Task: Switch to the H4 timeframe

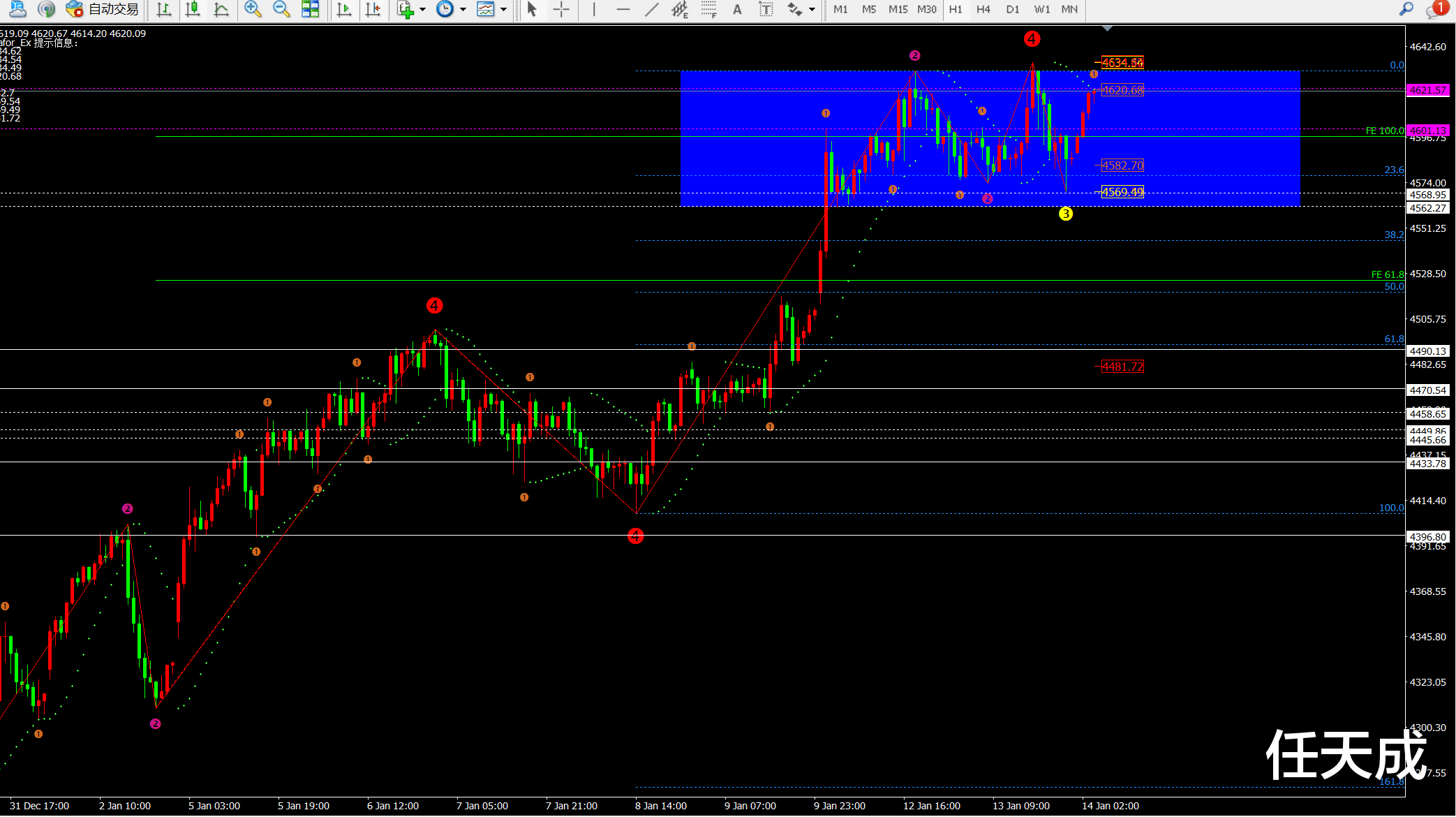Action: click(983, 9)
